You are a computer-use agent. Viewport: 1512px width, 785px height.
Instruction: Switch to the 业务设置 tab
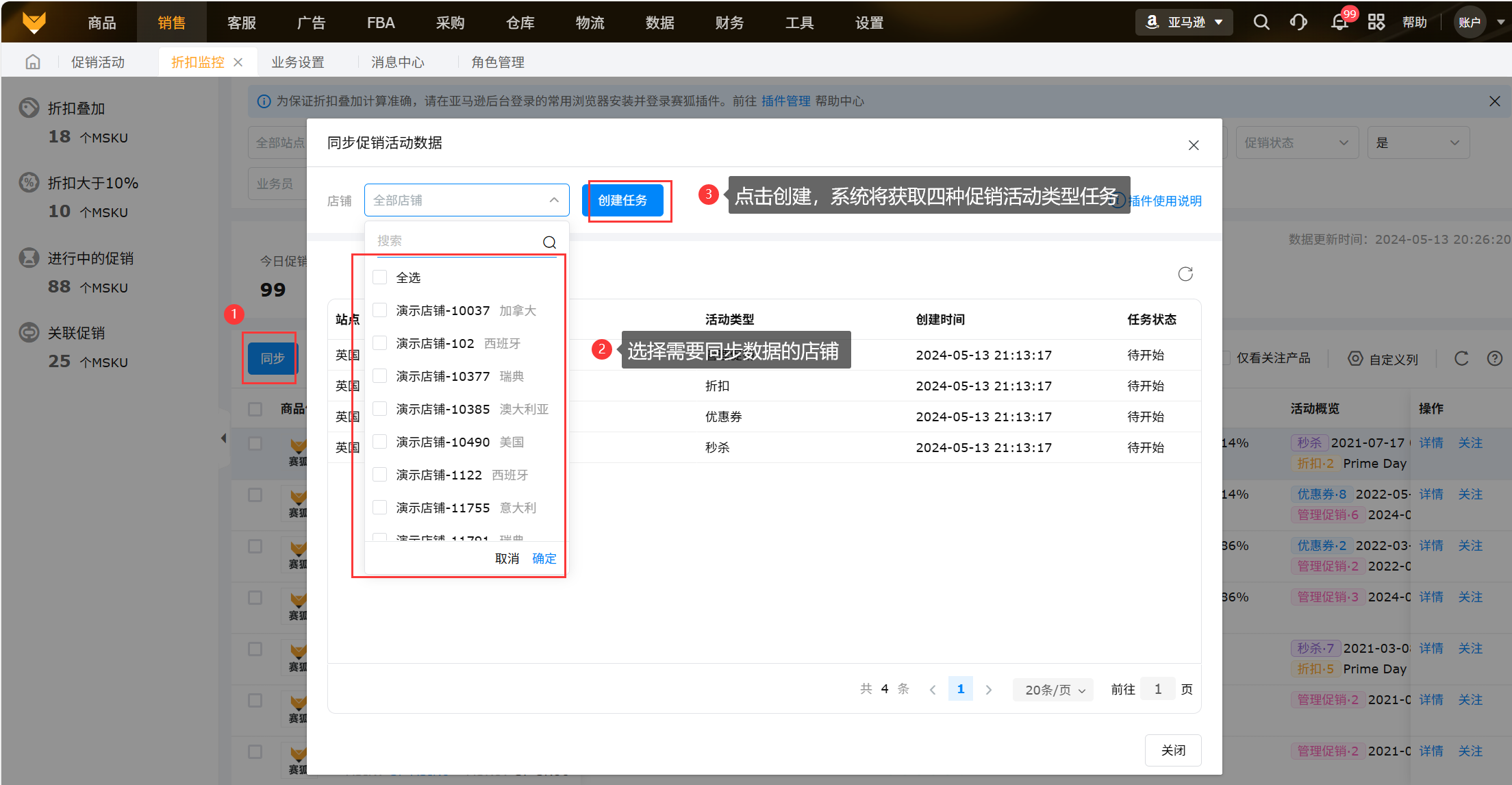point(297,62)
